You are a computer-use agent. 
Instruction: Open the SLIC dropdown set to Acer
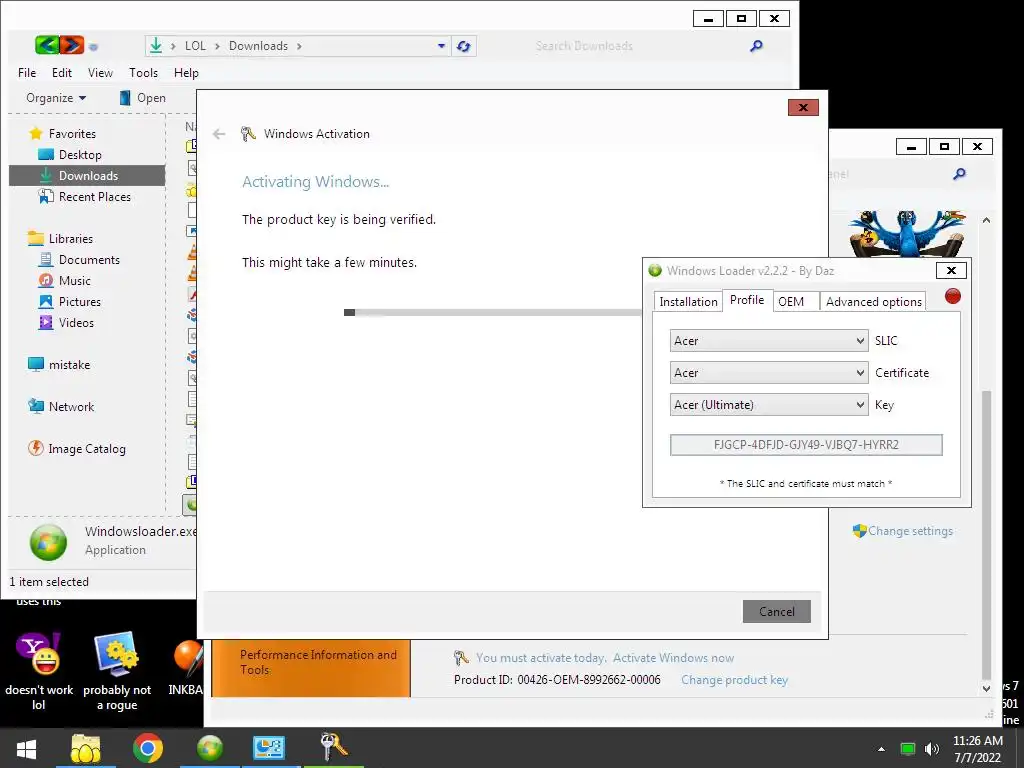tap(769, 341)
